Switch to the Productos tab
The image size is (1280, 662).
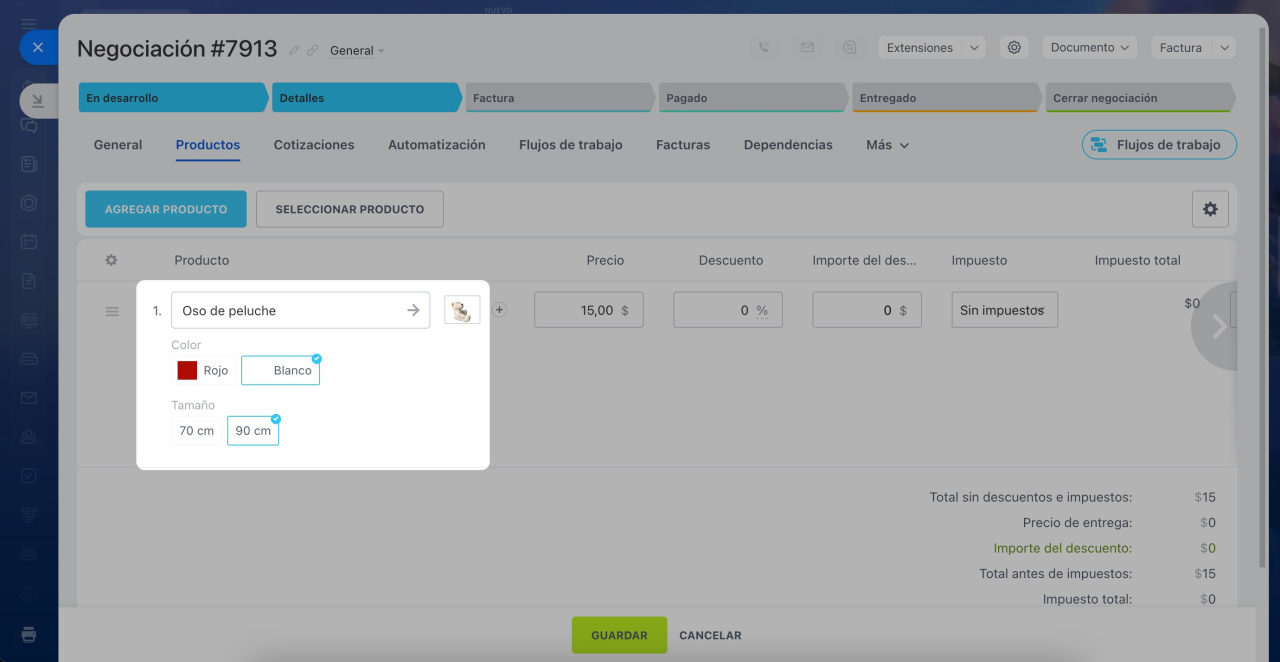point(208,145)
